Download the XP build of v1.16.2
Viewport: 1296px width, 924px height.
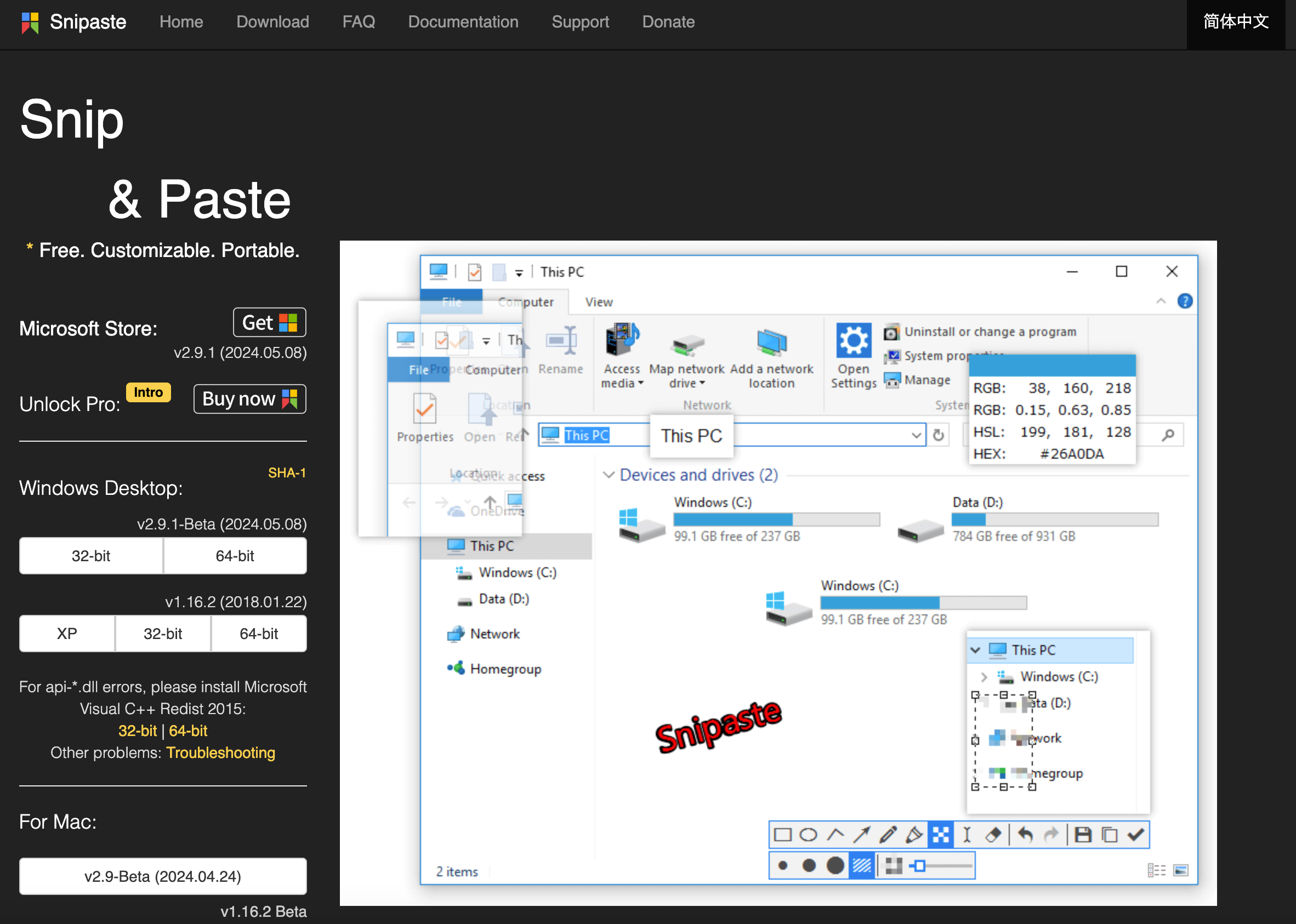point(67,633)
